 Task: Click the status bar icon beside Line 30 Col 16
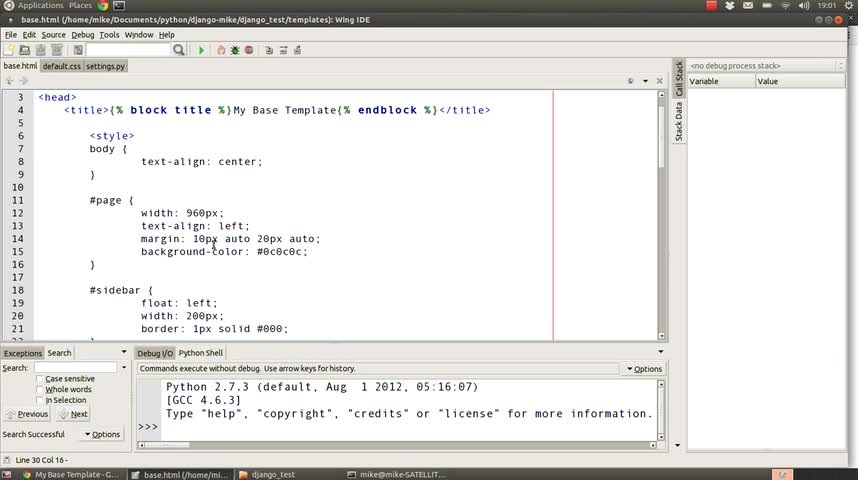[7, 460]
